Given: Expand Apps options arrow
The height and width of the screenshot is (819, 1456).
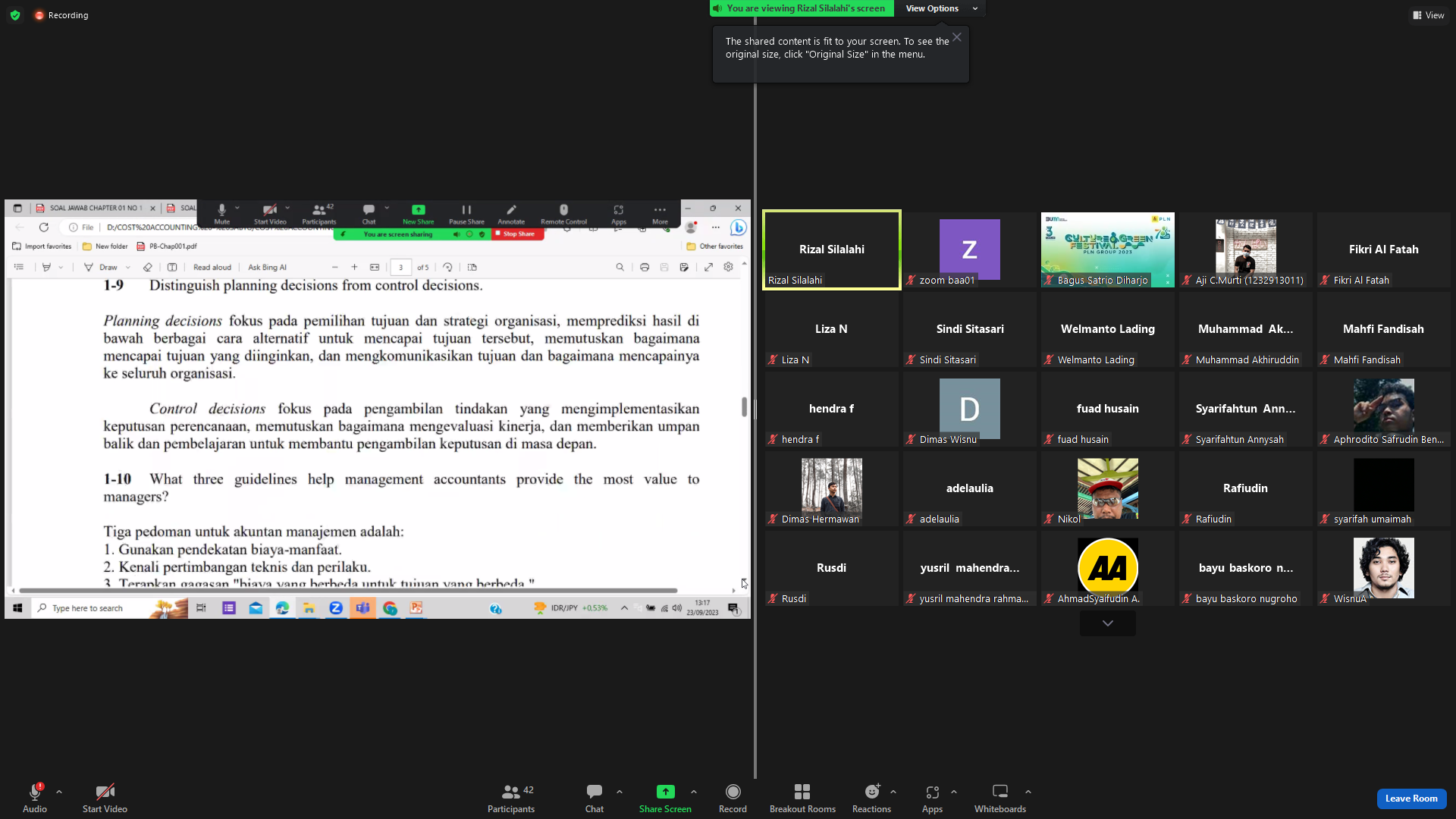Looking at the screenshot, I should coord(954,792).
